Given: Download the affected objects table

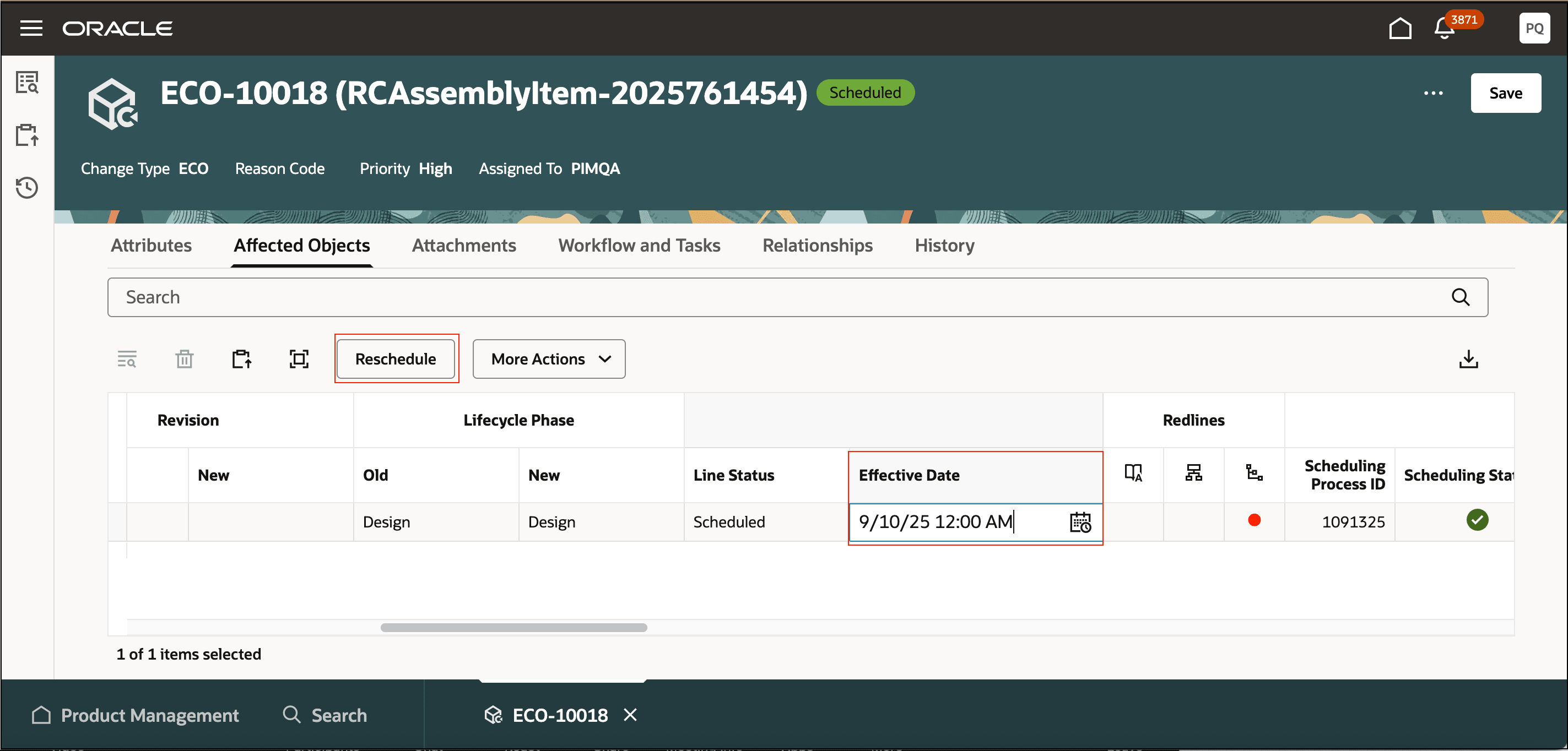Looking at the screenshot, I should tap(1468, 359).
